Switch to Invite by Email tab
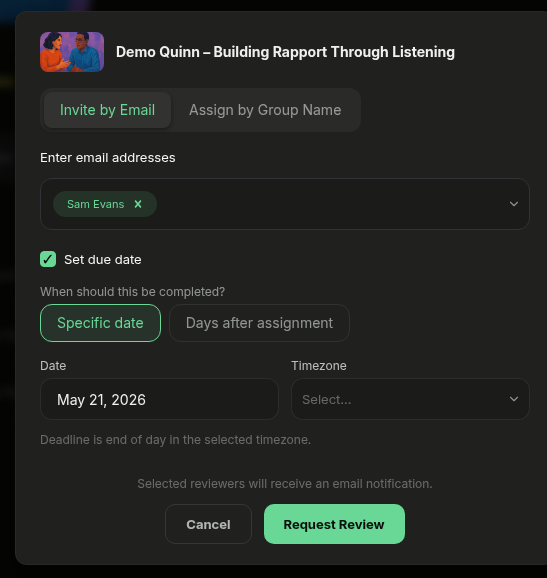 [x=107, y=110]
